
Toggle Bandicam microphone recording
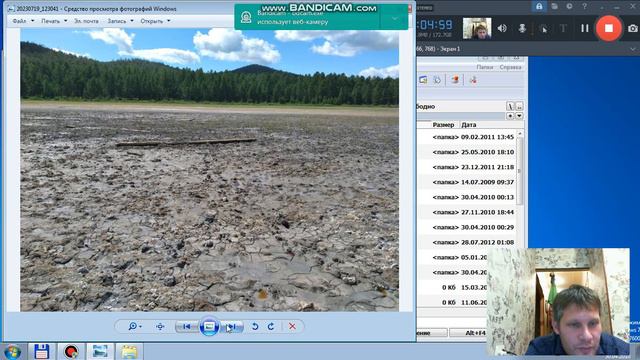[522, 28]
